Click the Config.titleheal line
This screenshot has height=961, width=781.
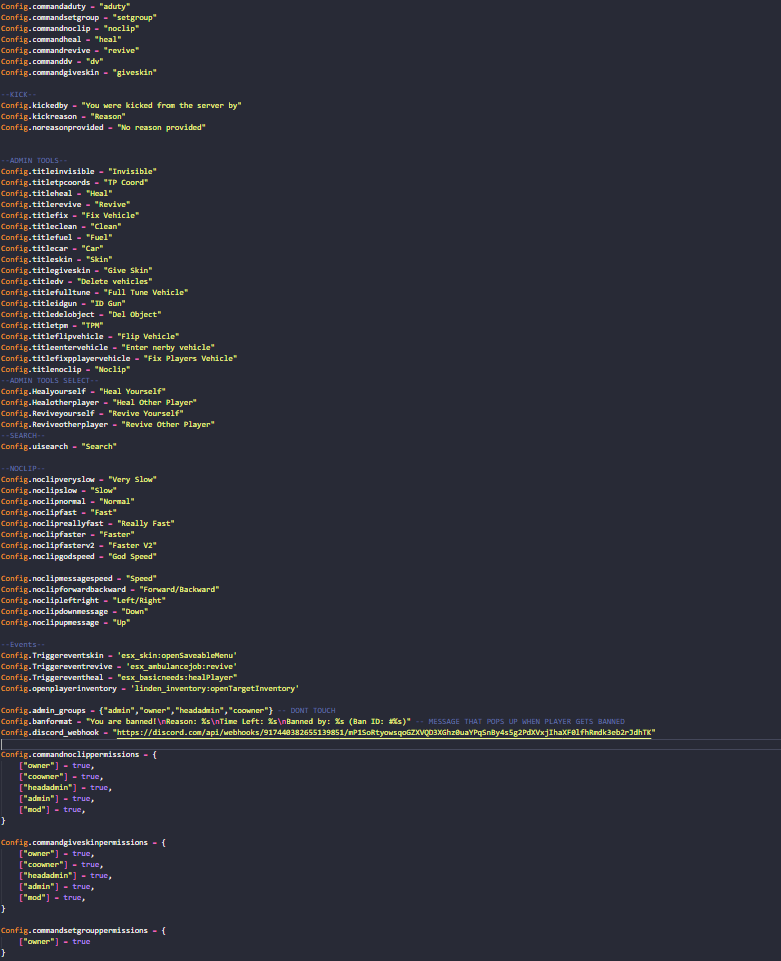[56, 194]
